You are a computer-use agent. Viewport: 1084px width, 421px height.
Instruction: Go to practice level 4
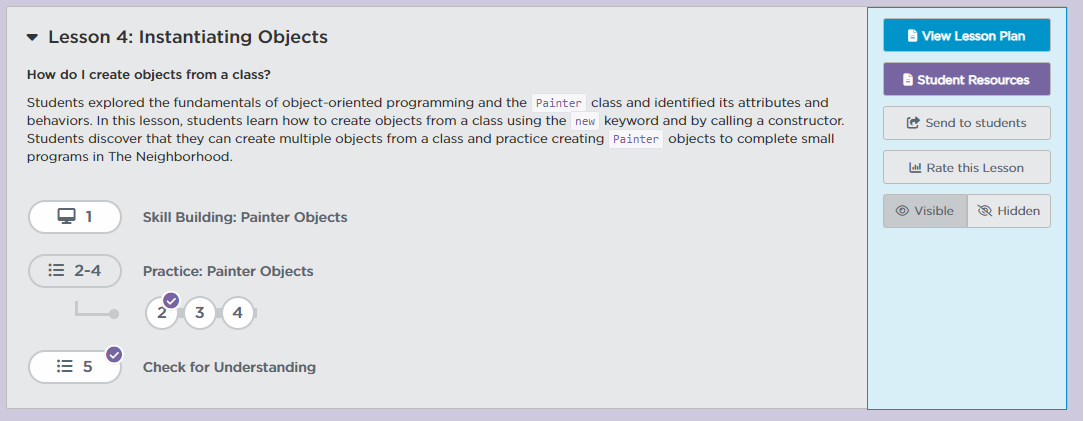tap(238, 313)
